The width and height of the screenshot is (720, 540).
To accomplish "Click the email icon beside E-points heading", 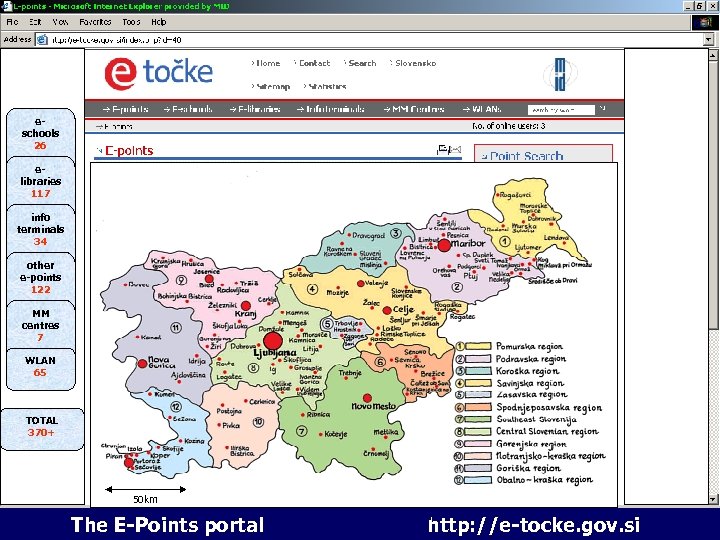I will (456, 149).
